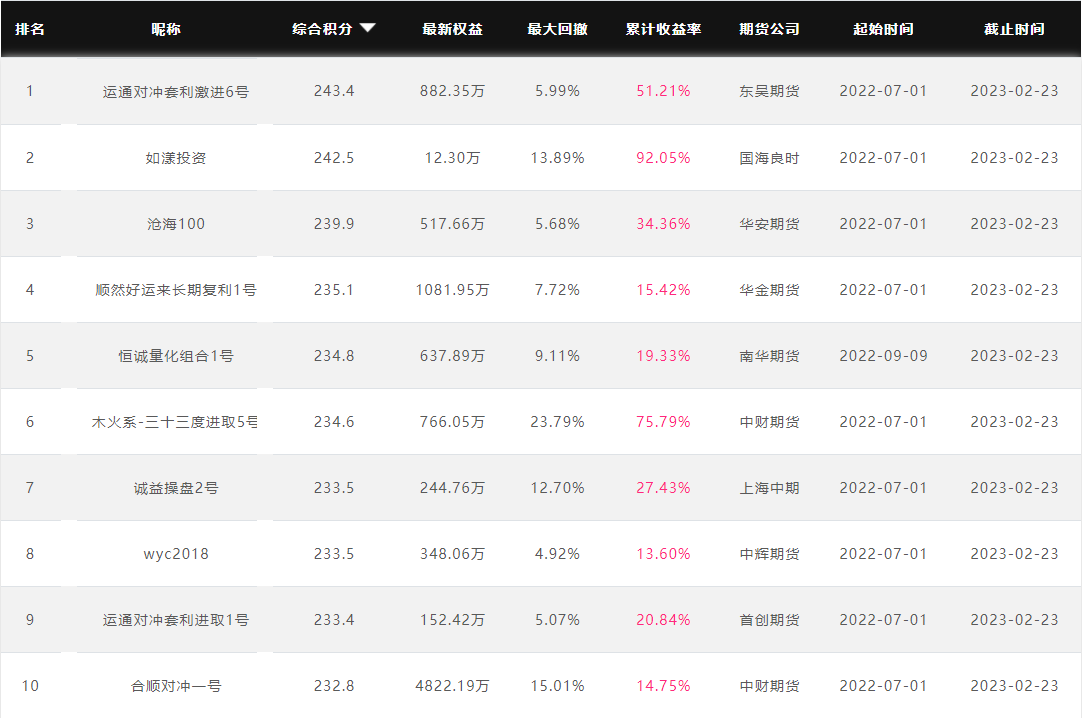Select the score value 243.4
1082x718 pixels.
pos(334,91)
